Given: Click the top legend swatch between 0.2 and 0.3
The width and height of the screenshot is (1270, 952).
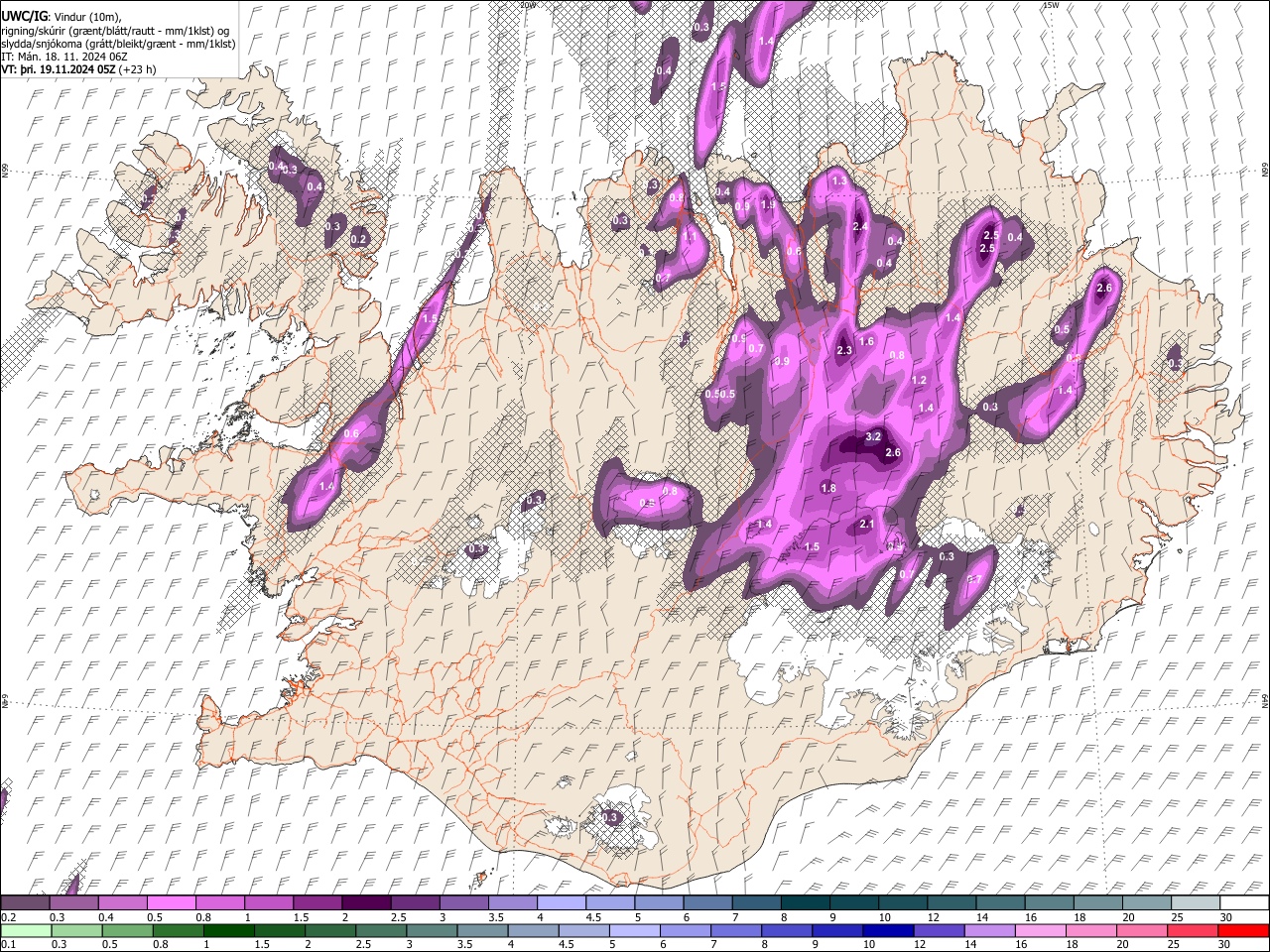Looking at the screenshot, I should [x=26, y=902].
